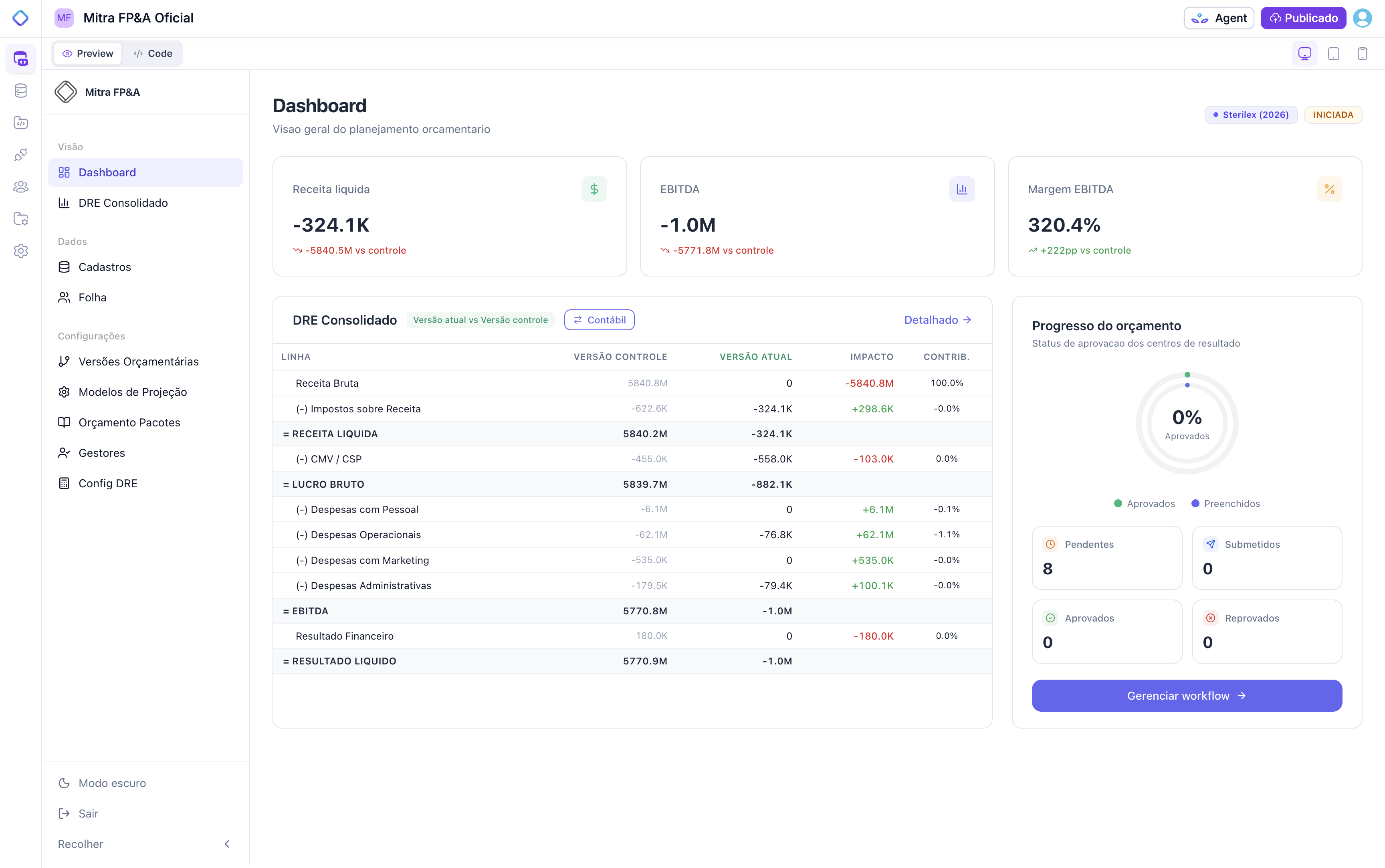The height and width of the screenshot is (868, 1385).
Task: Click the database icon in left rail
Action: [x=21, y=91]
